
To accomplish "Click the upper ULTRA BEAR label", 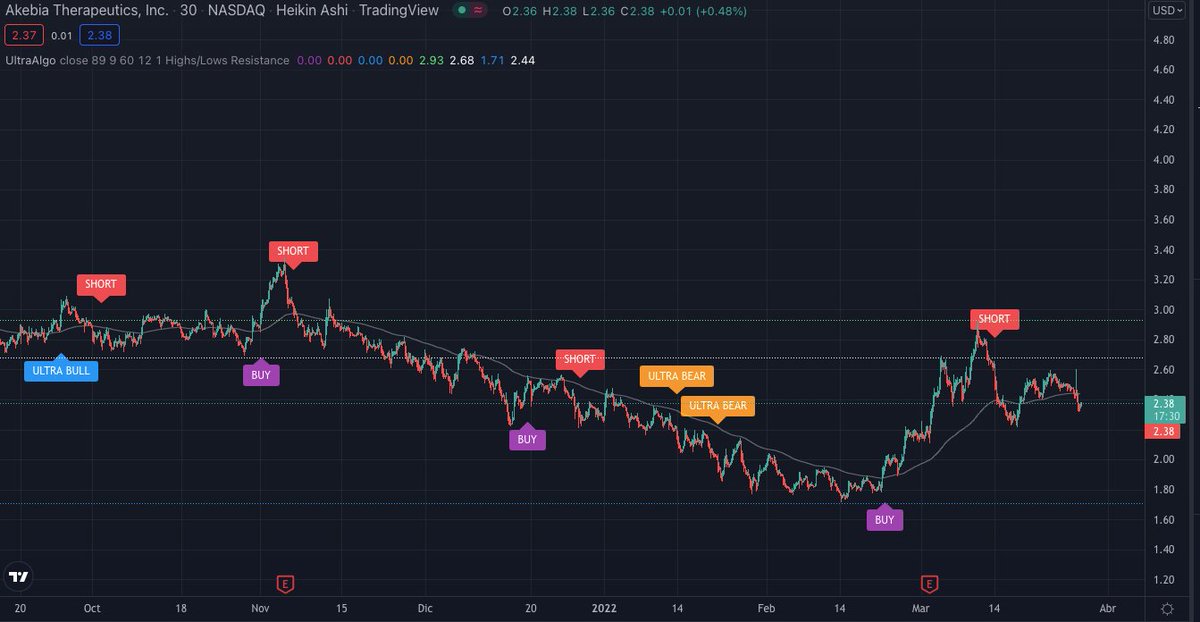I will coord(677,378).
